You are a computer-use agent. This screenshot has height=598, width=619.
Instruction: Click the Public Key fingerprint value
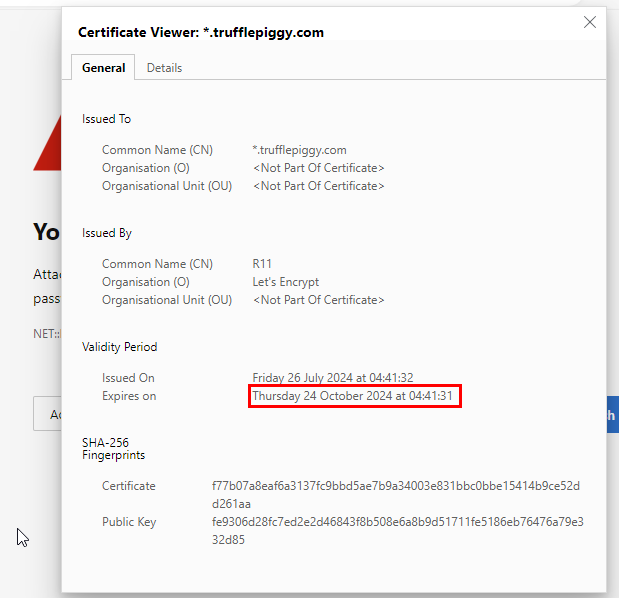(398, 531)
